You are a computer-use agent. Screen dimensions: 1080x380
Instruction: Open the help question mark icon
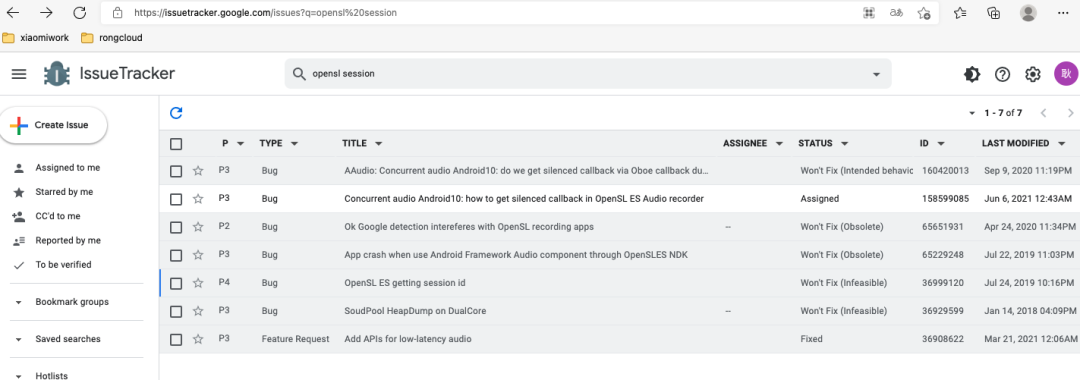pos(1002,74)
